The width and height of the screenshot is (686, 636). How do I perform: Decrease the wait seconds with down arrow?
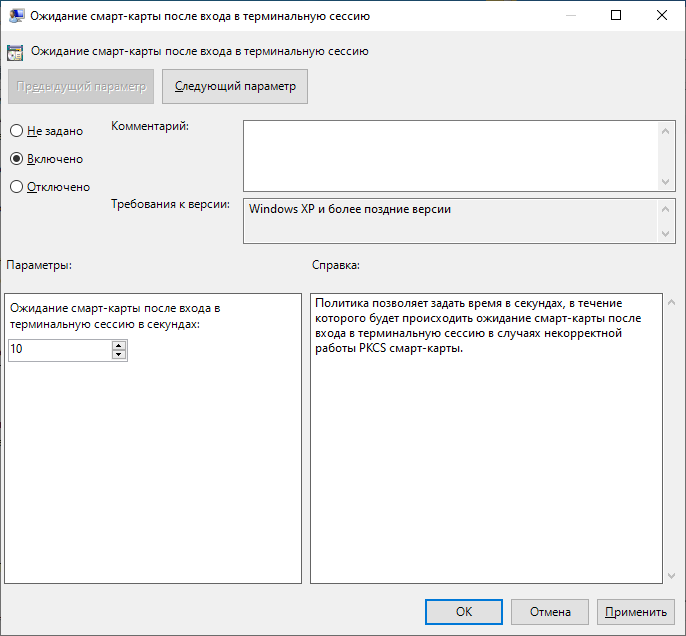click(x=119, y=355)
